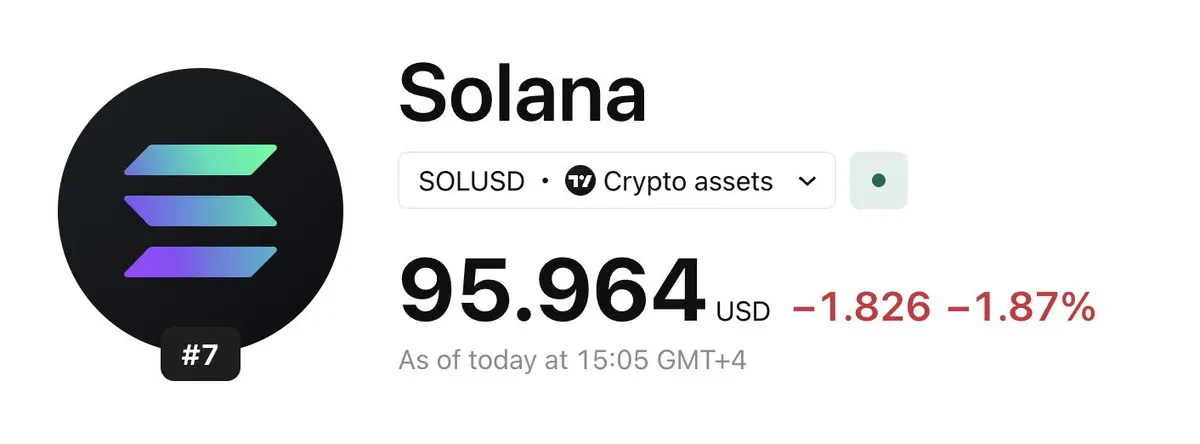This screenshot has height=444, width=1200.
Task: Click the middle bar of Solana logo
Action: point(200,211)
